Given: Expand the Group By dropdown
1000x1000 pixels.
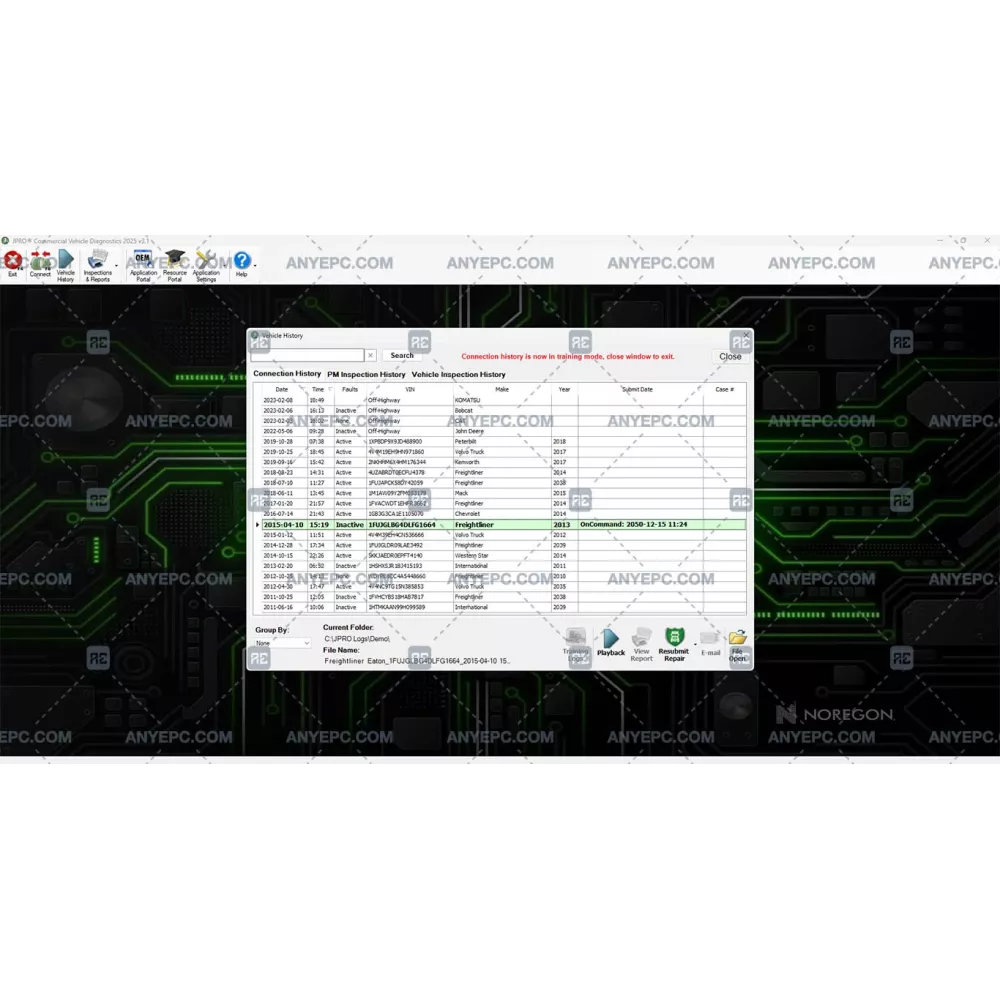Looking at the screenshot, I should click(282, 643).
